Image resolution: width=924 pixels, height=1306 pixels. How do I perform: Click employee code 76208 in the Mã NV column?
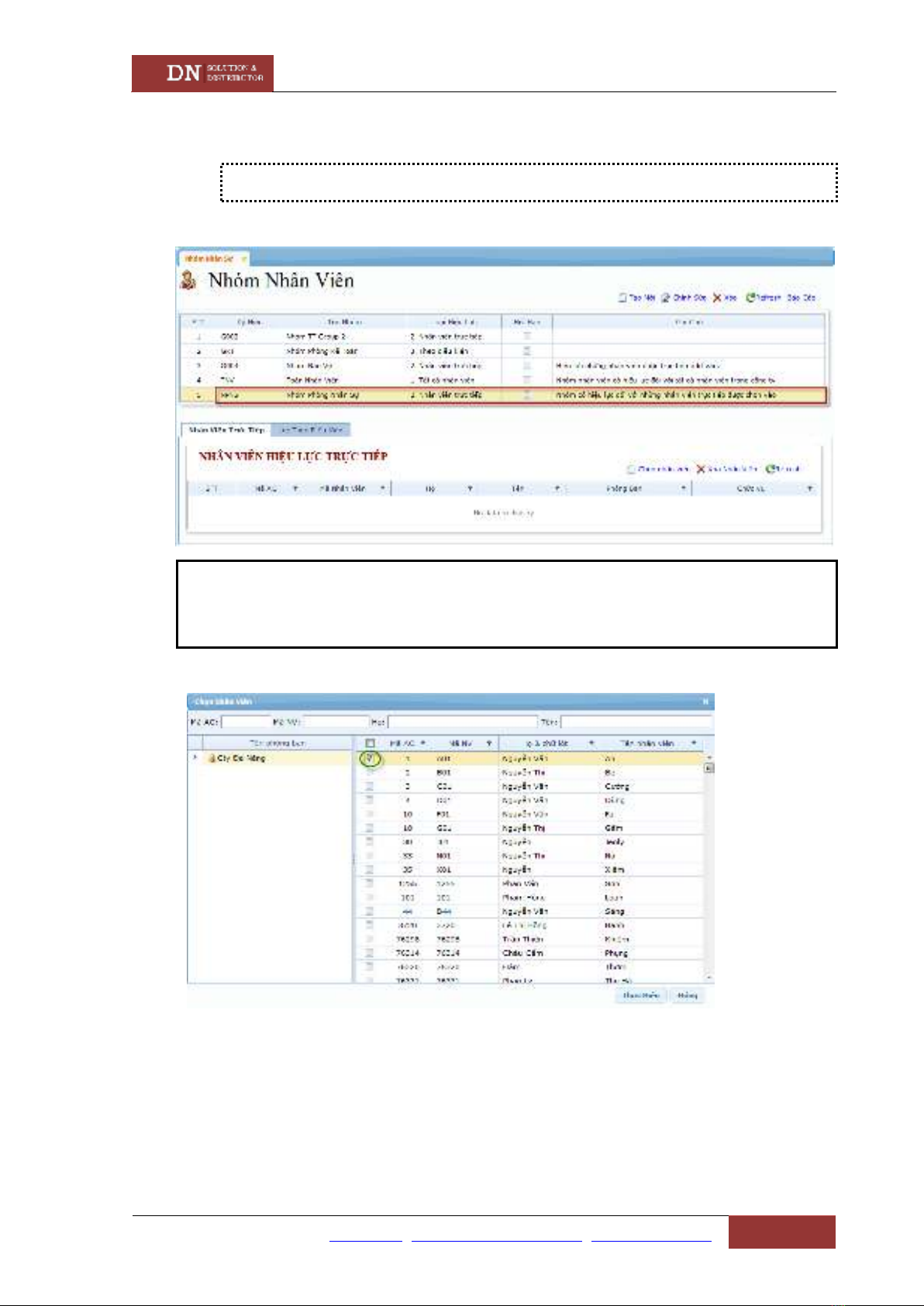tap(448, 939)
